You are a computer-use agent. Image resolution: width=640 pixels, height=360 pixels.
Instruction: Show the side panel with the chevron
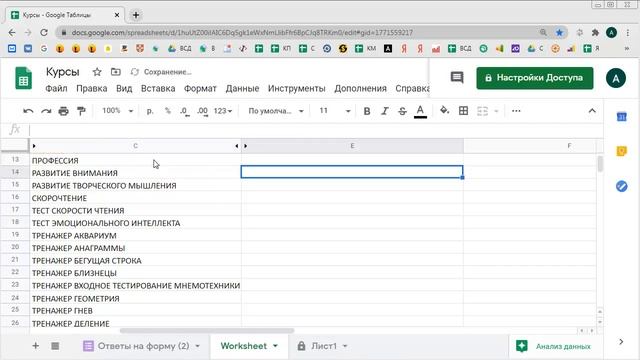621,342
